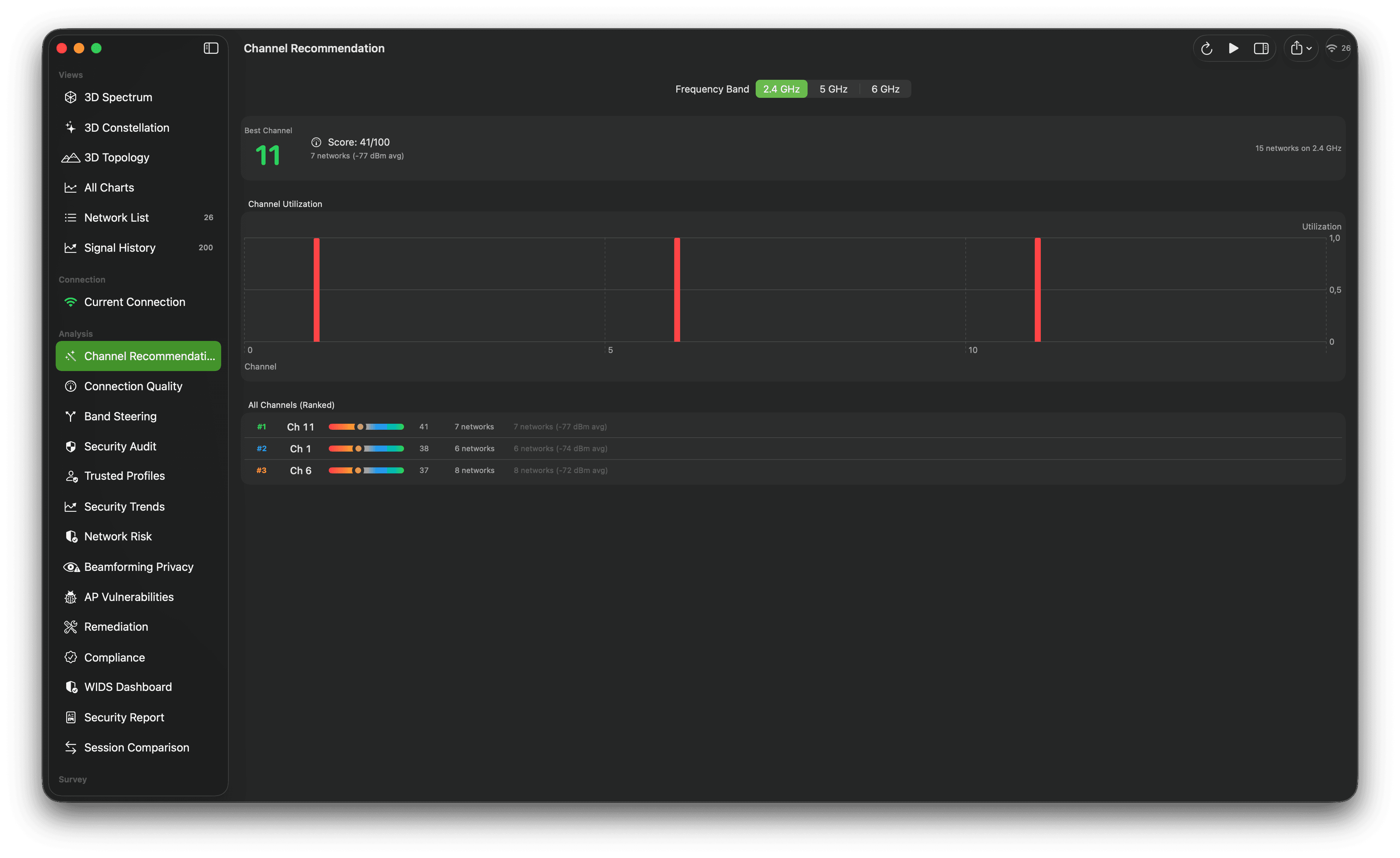Click "6 networks (-74 dBm avg)" detail
Screen dimensions: 1400x858
click(560, 449)
